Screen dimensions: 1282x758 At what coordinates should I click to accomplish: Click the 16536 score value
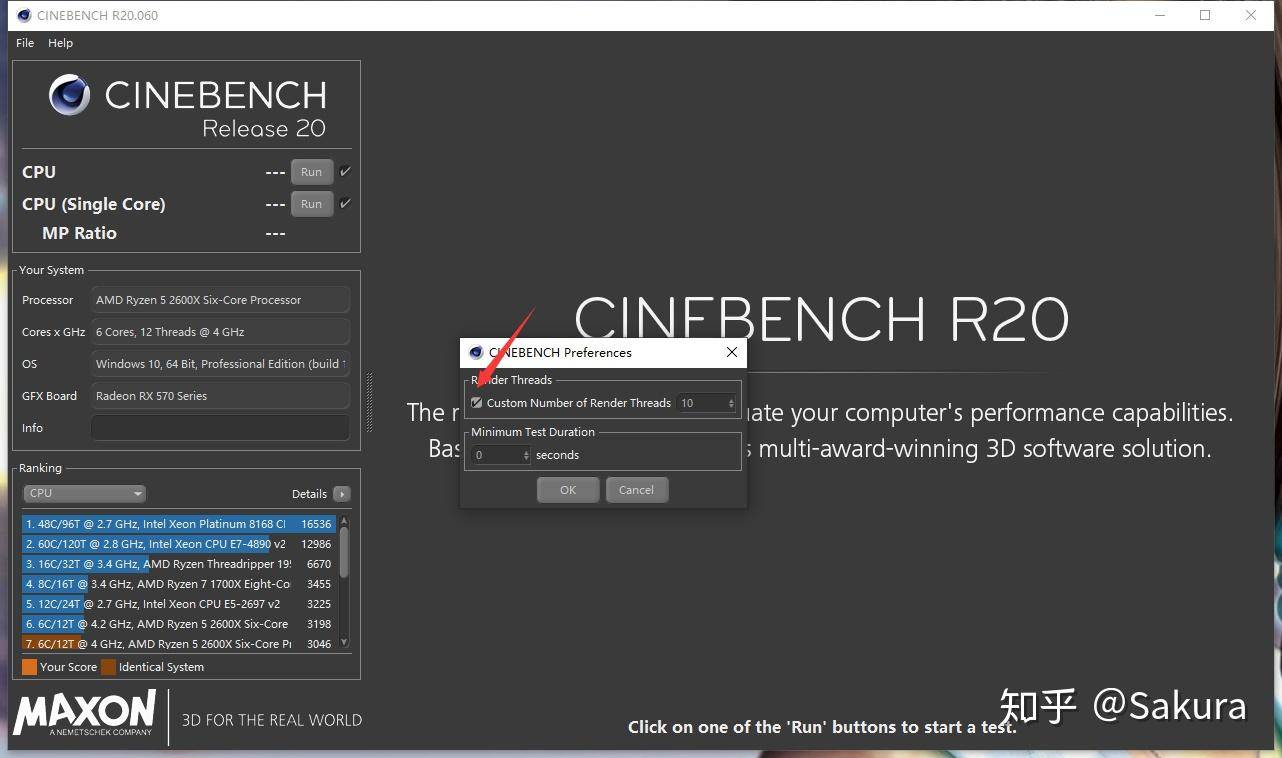click(x=316, y=524)
